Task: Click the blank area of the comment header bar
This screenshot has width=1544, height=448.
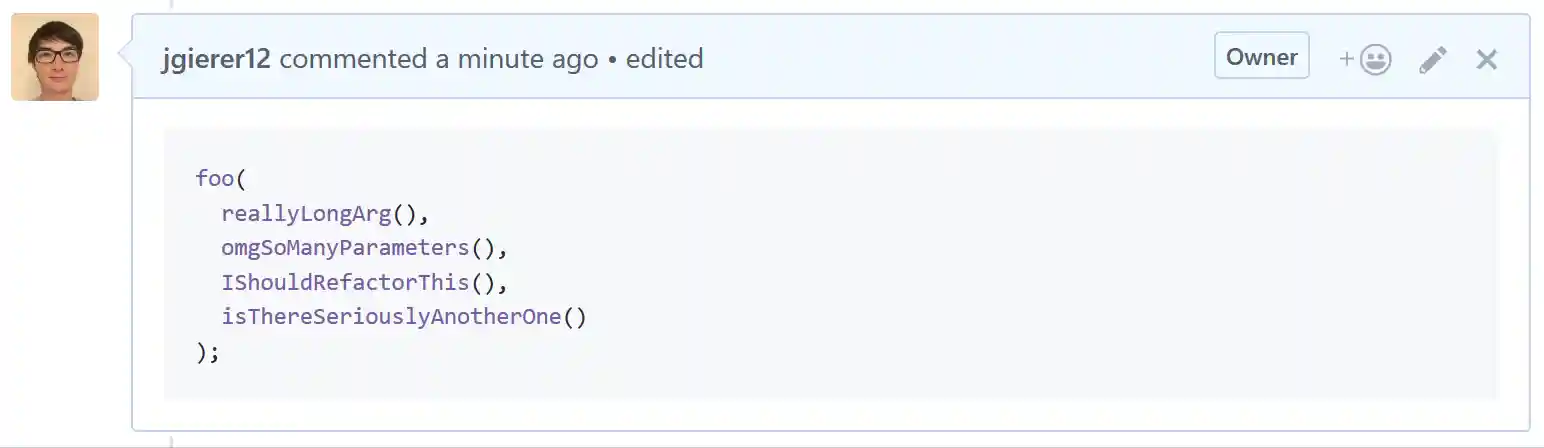Action: (x=950, y=59)
